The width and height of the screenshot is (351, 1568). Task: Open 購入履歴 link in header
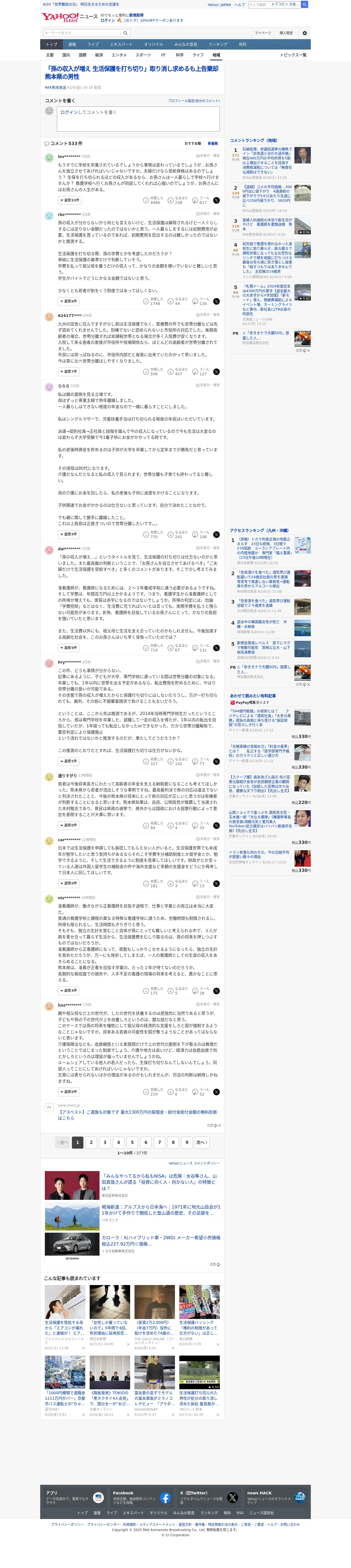[286, 33]
